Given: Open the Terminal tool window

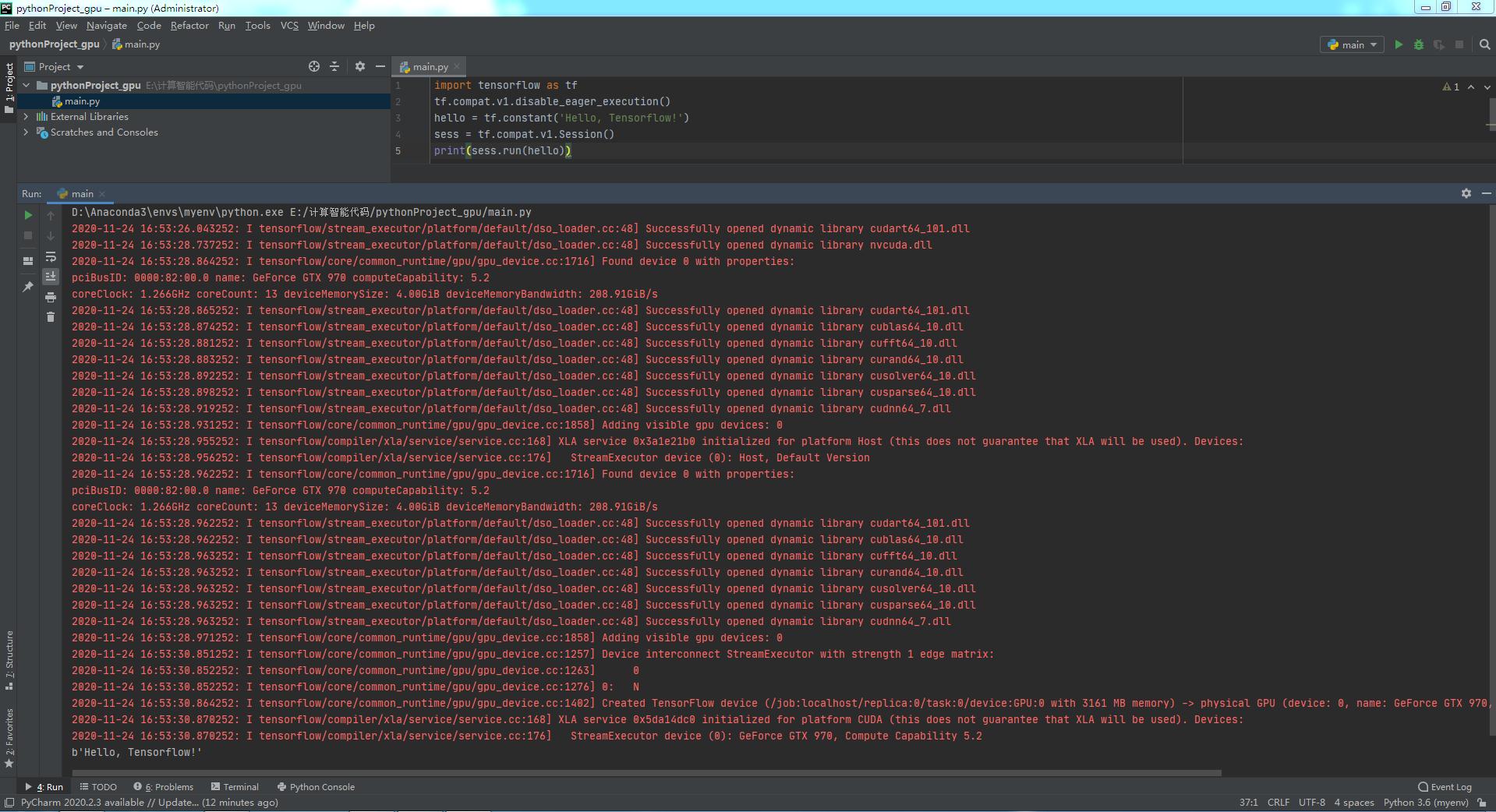Looking at the screenshot, I should (235, 787).
